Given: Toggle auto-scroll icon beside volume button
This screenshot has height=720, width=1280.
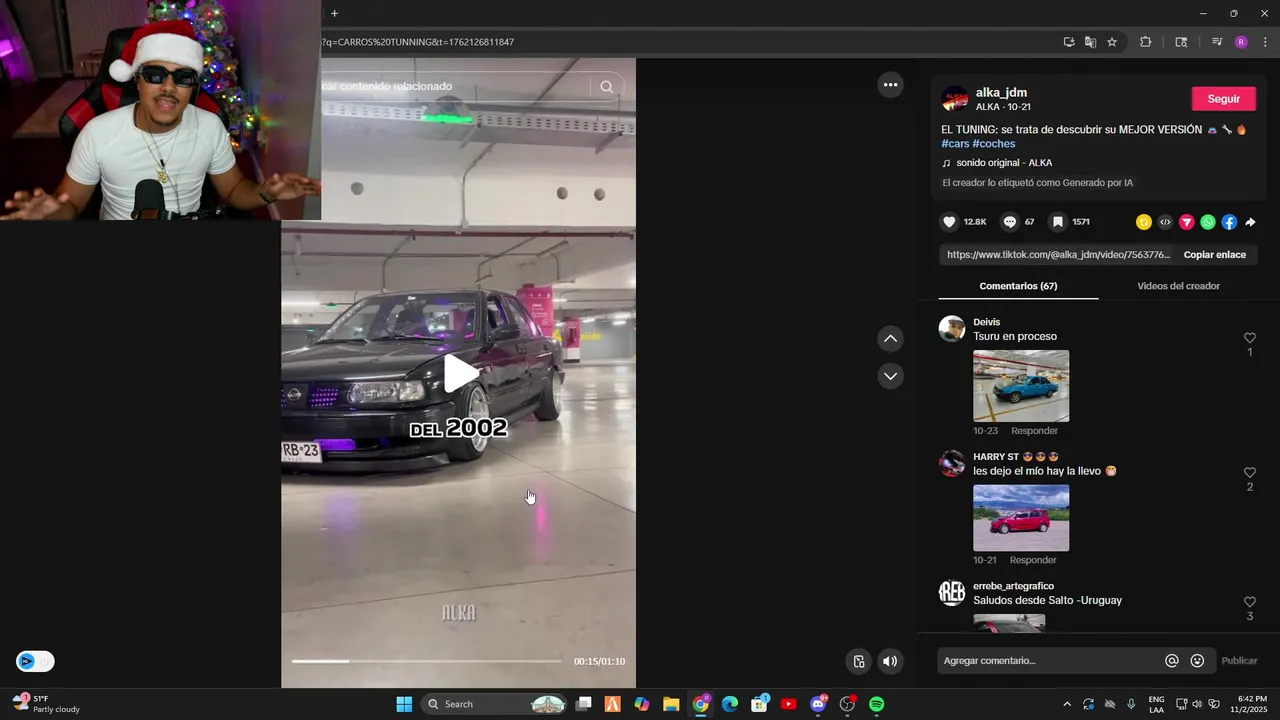Looking at the screenshot, I should pos(858,661).
